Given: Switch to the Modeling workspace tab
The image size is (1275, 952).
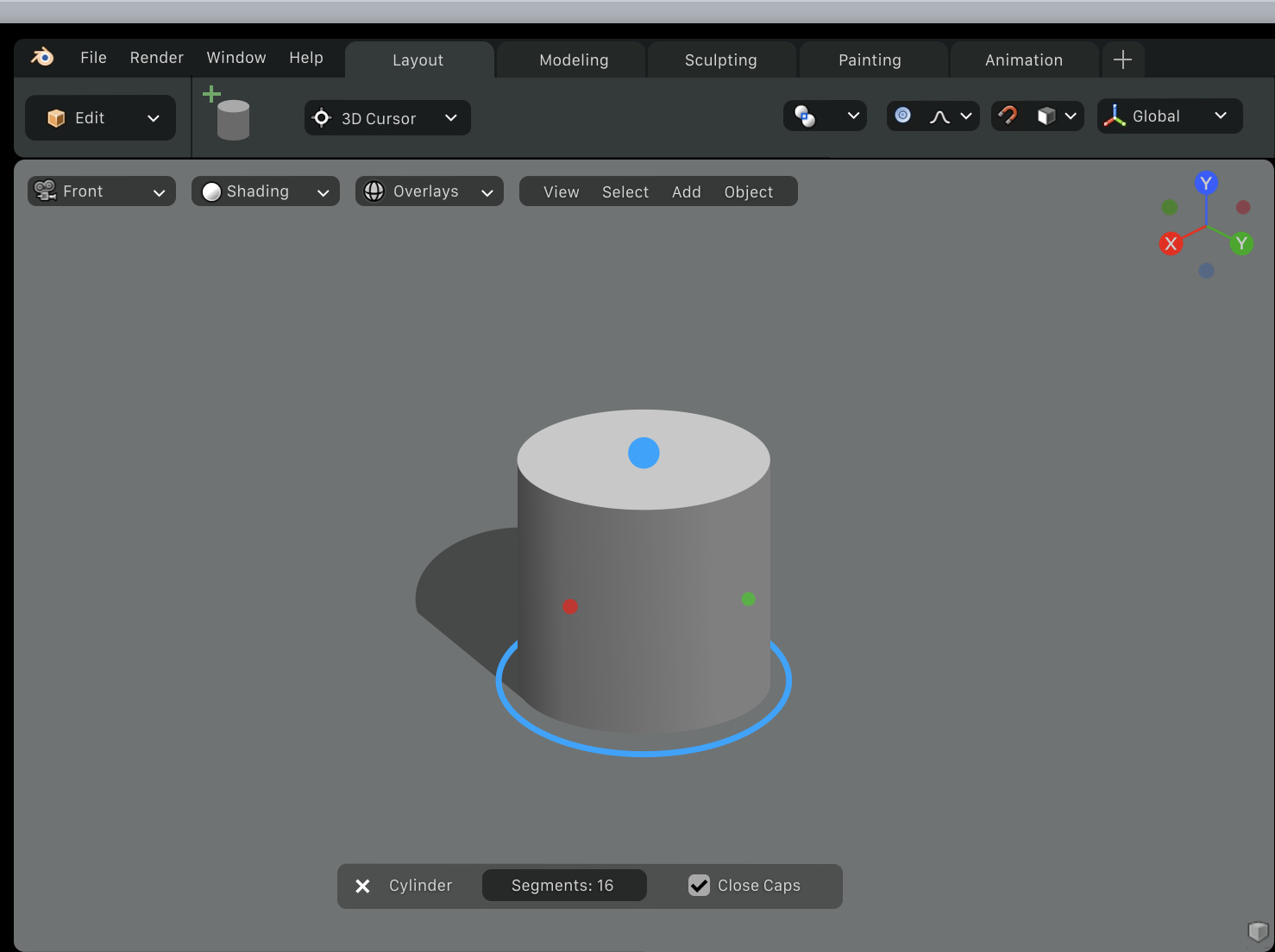Looking at the screenshot, I should (x=574, y=60).
